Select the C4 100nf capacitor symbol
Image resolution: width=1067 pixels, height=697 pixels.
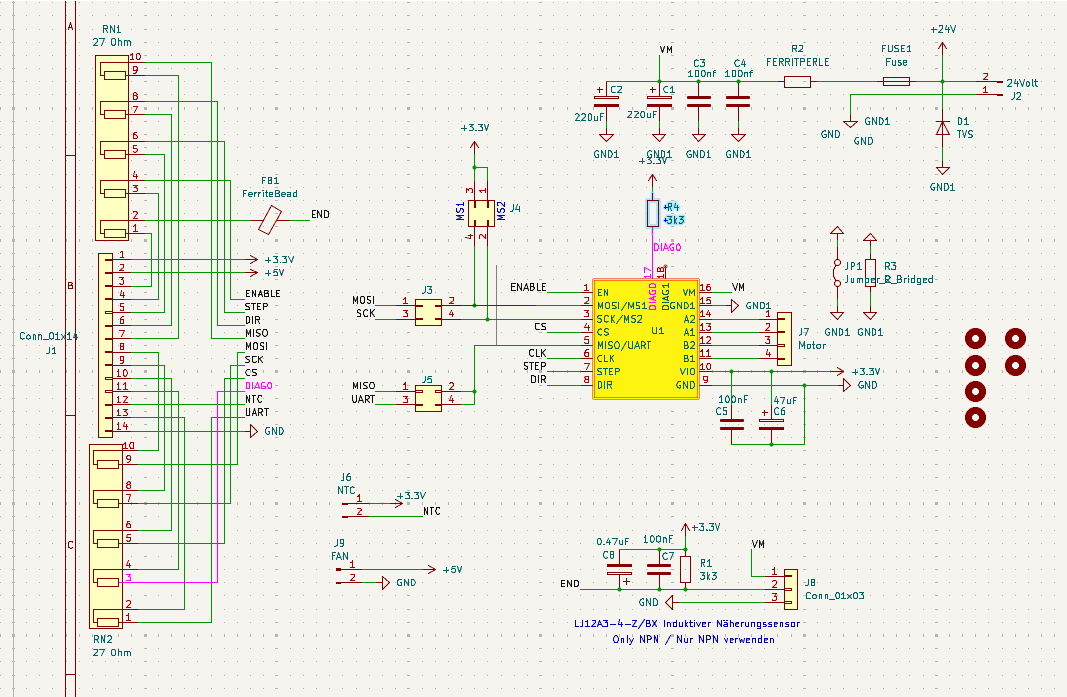[738, 101]
